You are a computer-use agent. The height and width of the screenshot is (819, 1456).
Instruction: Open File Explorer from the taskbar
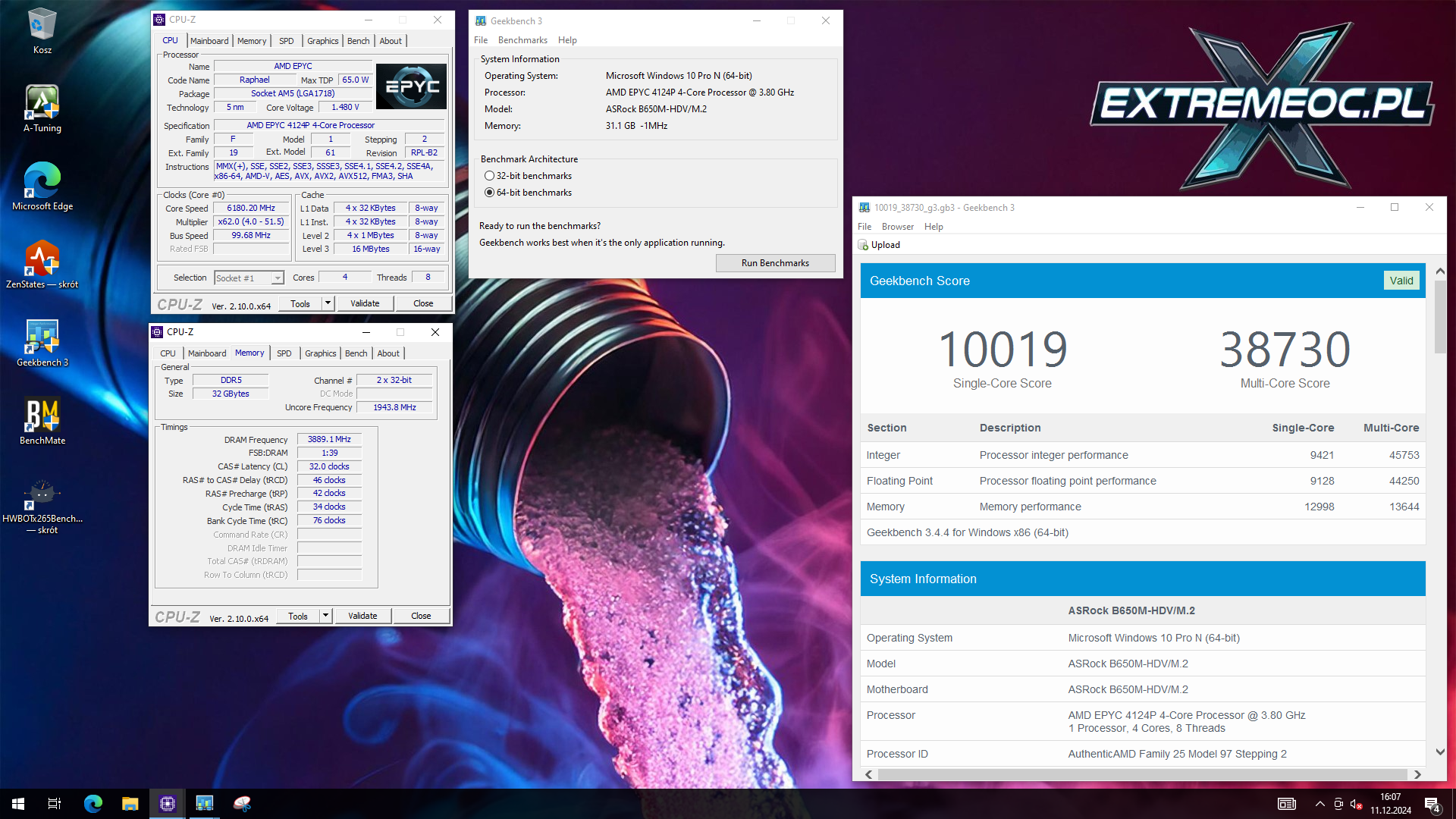[x=130, y=804]
